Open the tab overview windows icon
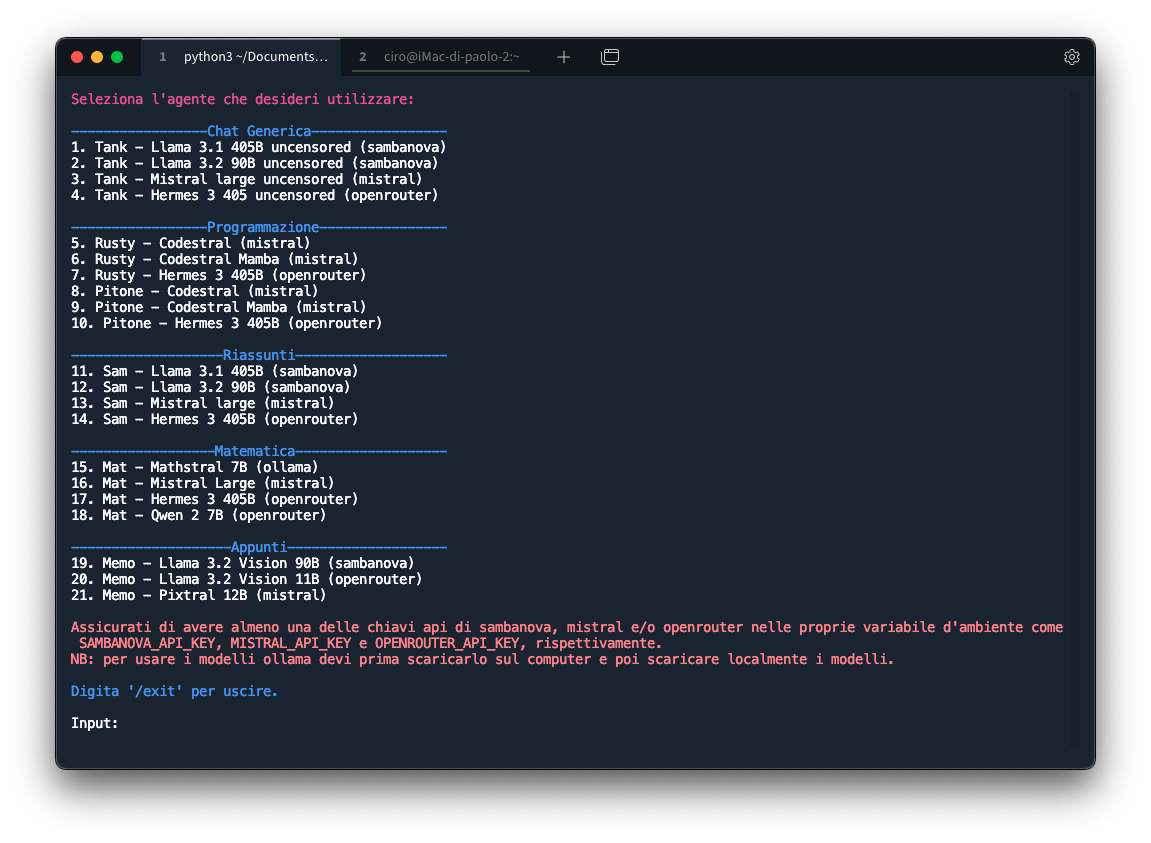The image size is (1151, 843). 609,57
